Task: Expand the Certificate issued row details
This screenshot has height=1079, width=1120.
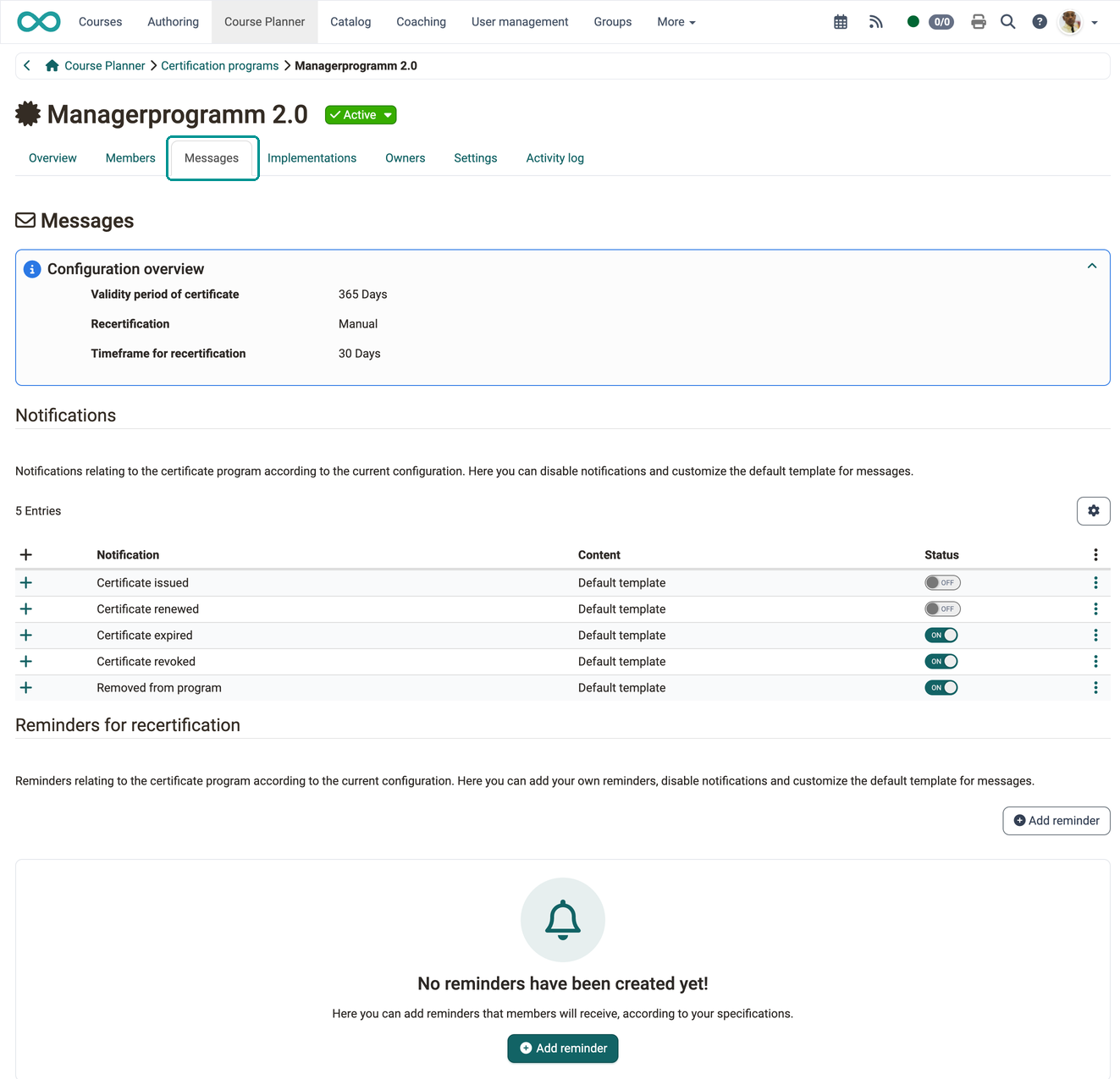Action: click(26, 582)
